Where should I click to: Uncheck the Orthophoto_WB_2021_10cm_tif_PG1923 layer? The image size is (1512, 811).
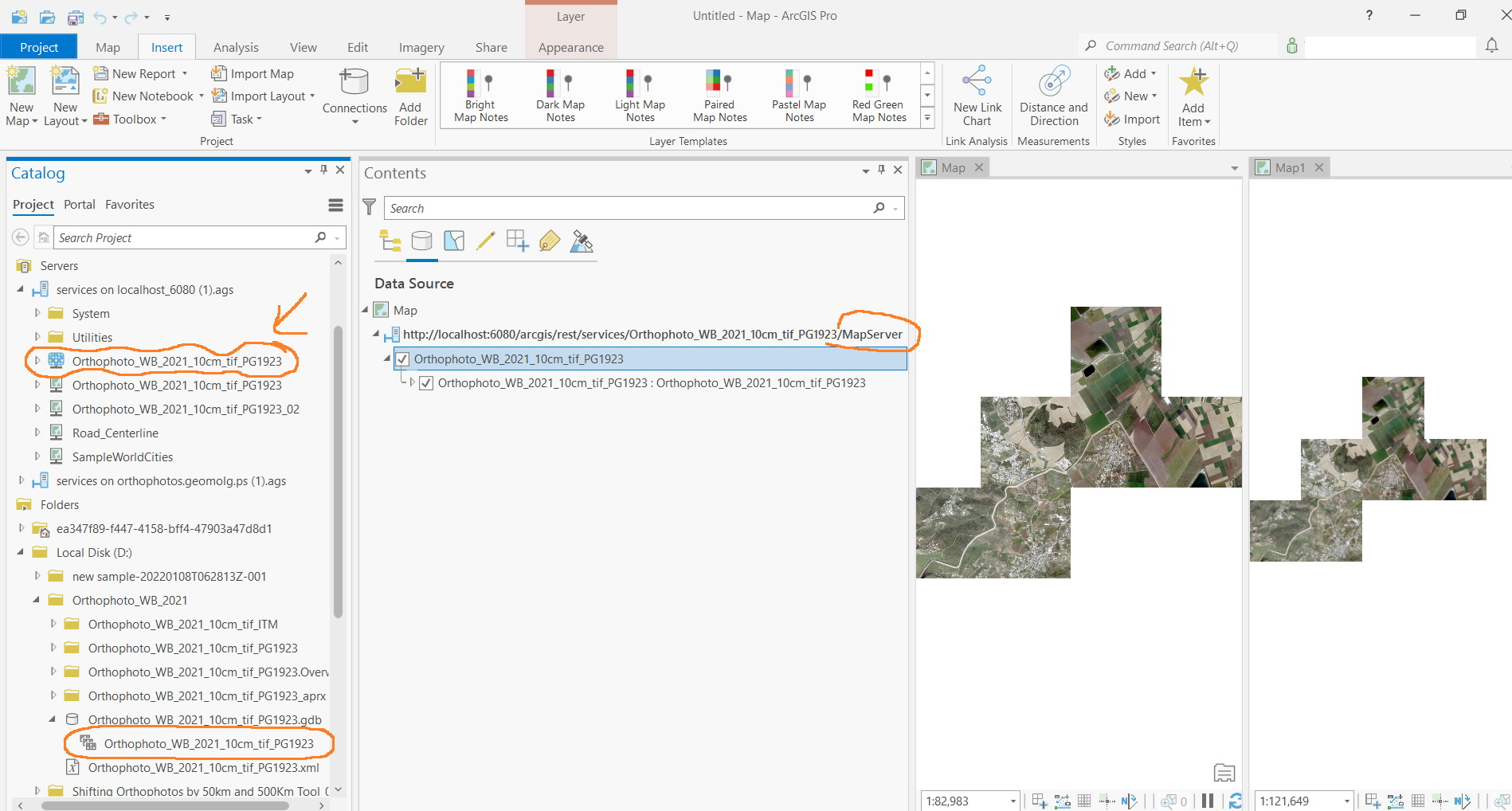tap(402, 359)
